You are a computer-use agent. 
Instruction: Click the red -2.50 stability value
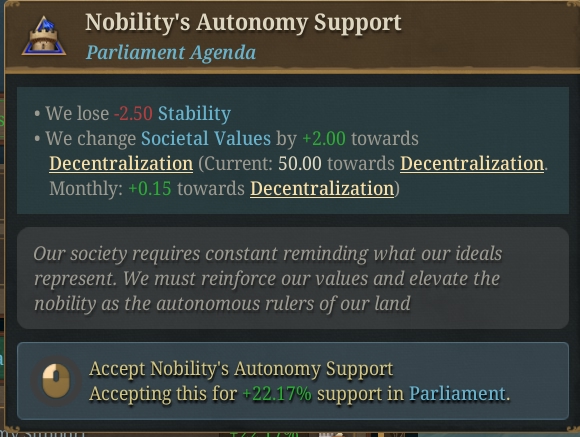point(134,114)
